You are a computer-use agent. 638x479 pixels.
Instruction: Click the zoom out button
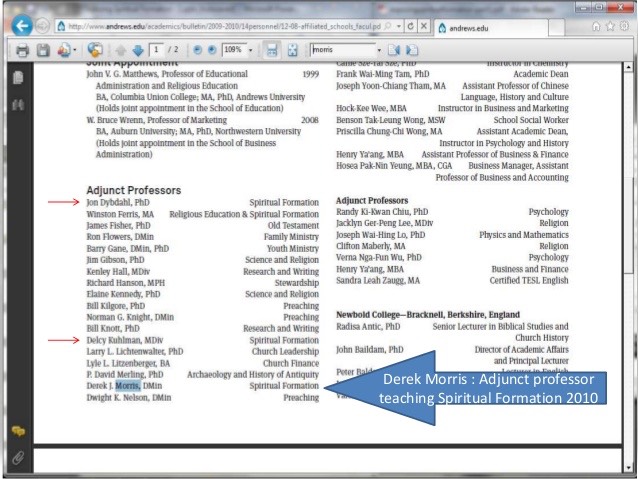pos(197,50)
